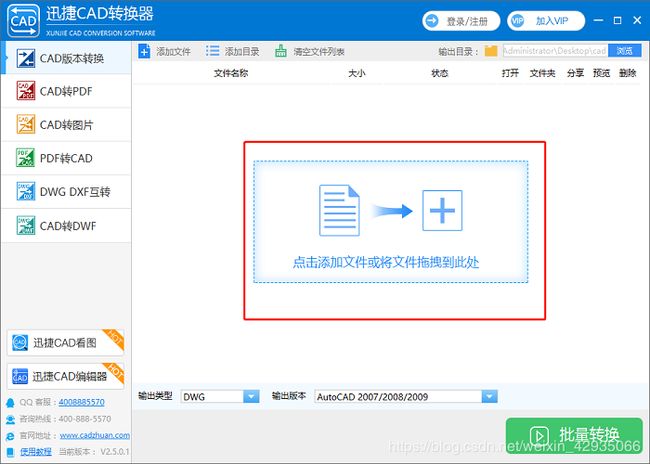Screen dimensions: 650x464
Task: Switch to CAD转PDF mode
Action: pos(66,91)
